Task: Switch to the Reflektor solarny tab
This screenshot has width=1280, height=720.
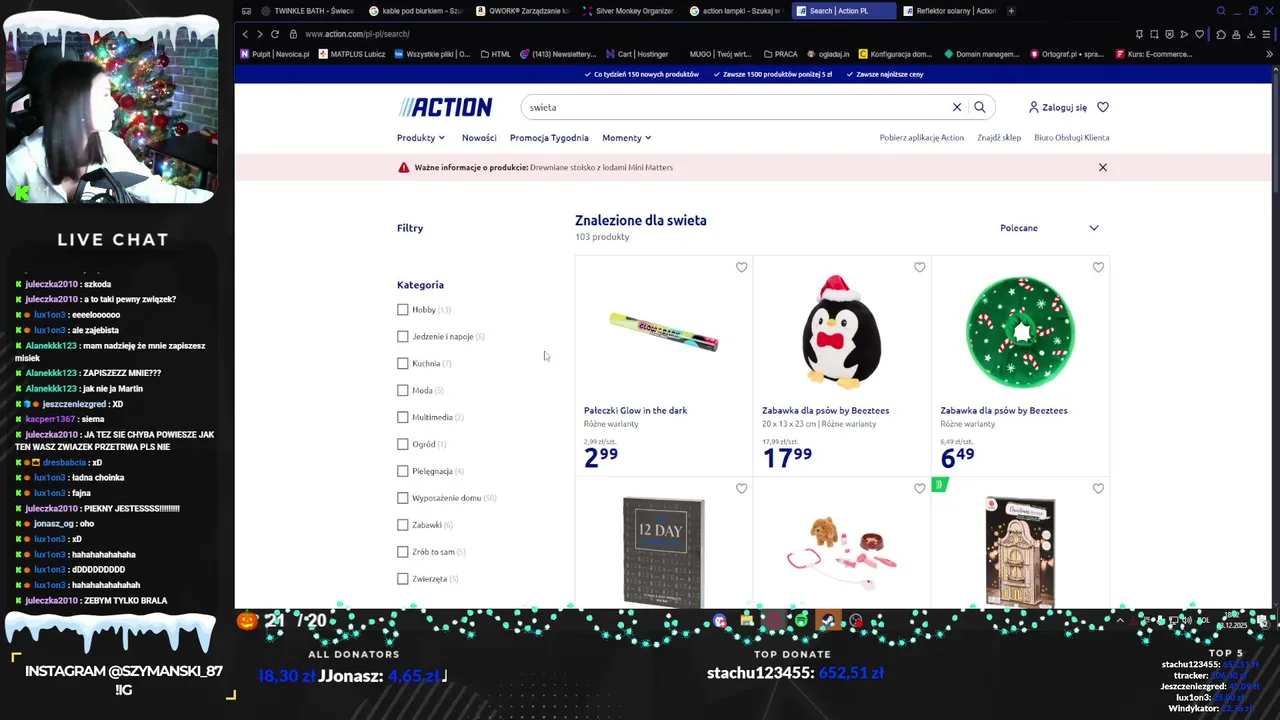Action: click(x=950, y=11)
